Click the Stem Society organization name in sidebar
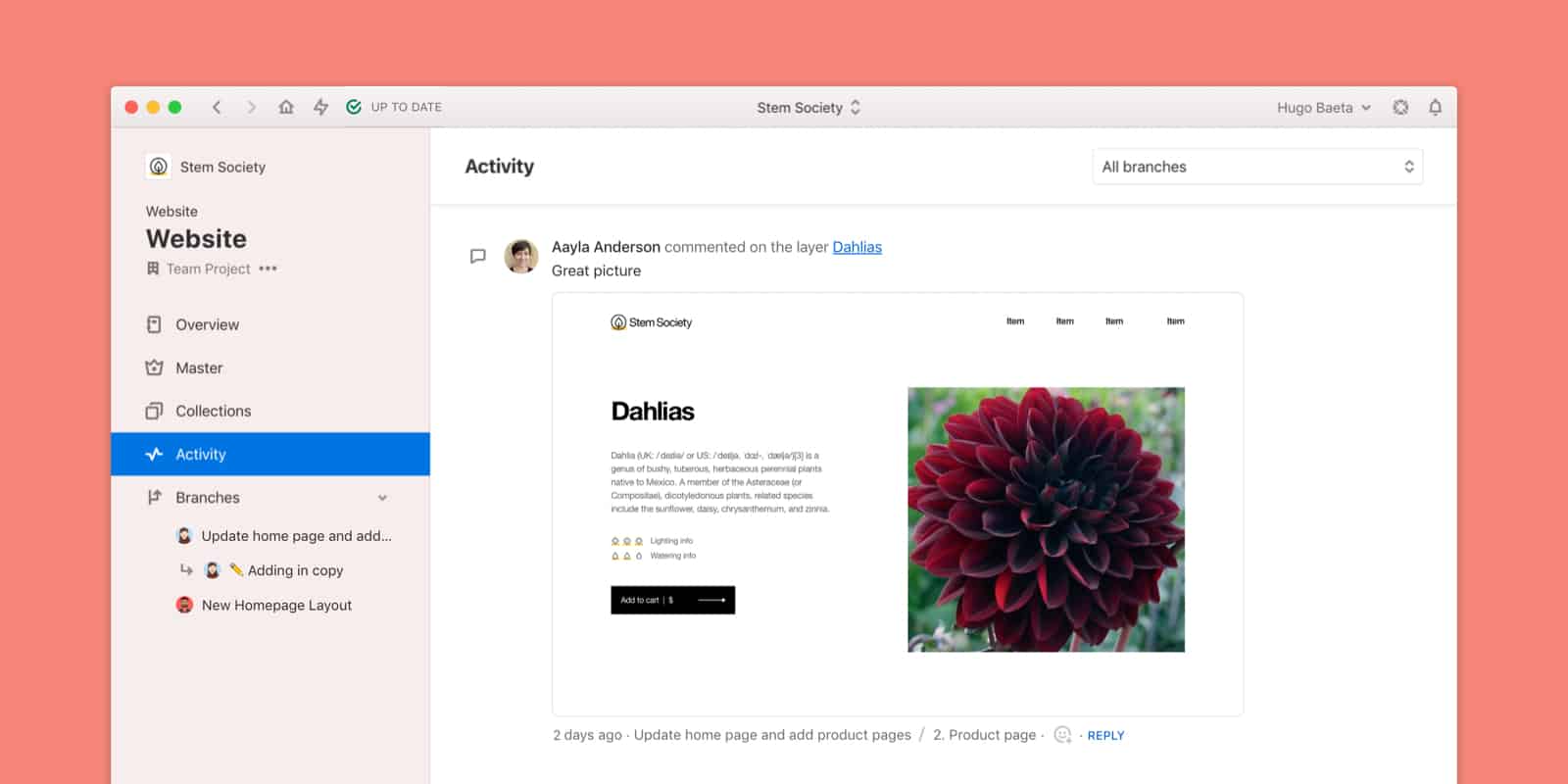 222,167
